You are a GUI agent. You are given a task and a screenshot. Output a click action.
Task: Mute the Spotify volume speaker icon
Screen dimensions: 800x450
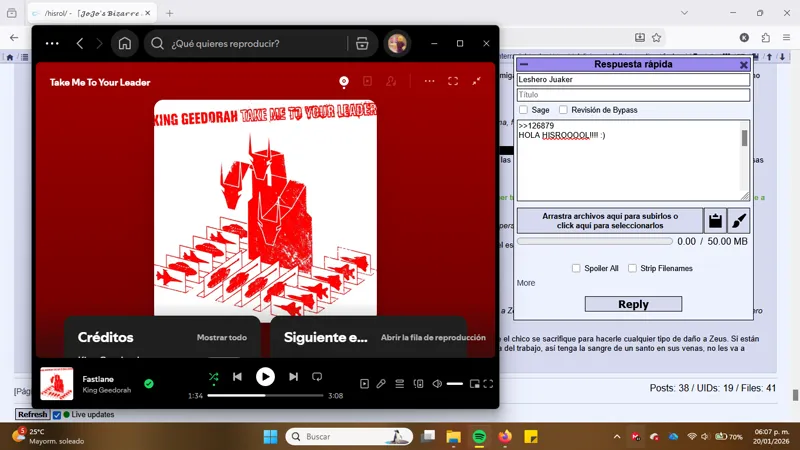click(437, 384)
